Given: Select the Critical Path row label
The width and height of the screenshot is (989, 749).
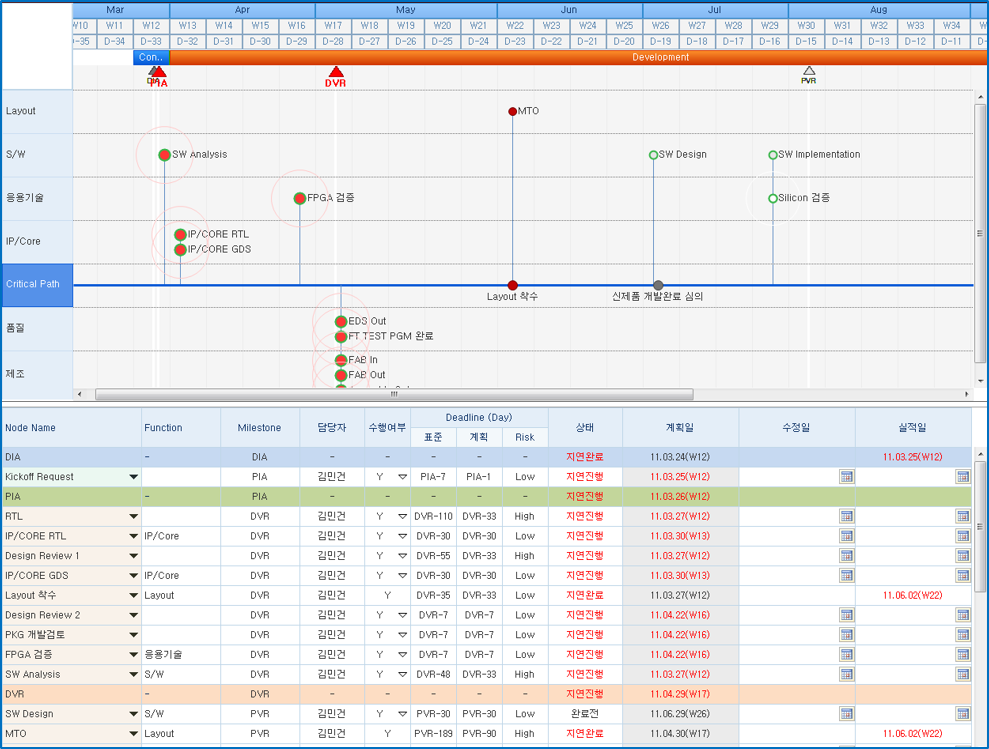Looking at the screenshot, I should coord(37,285).
